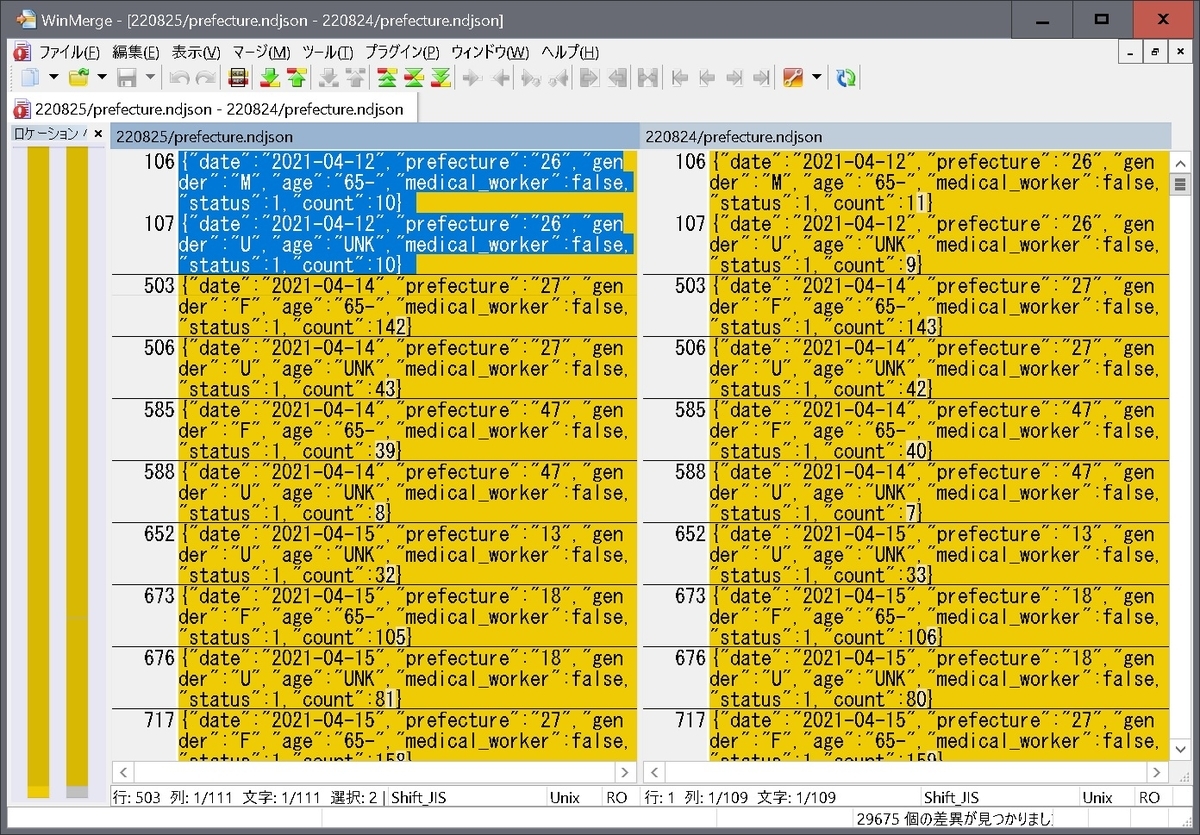Click the Next Conflict grey icon

coord(328,77)
